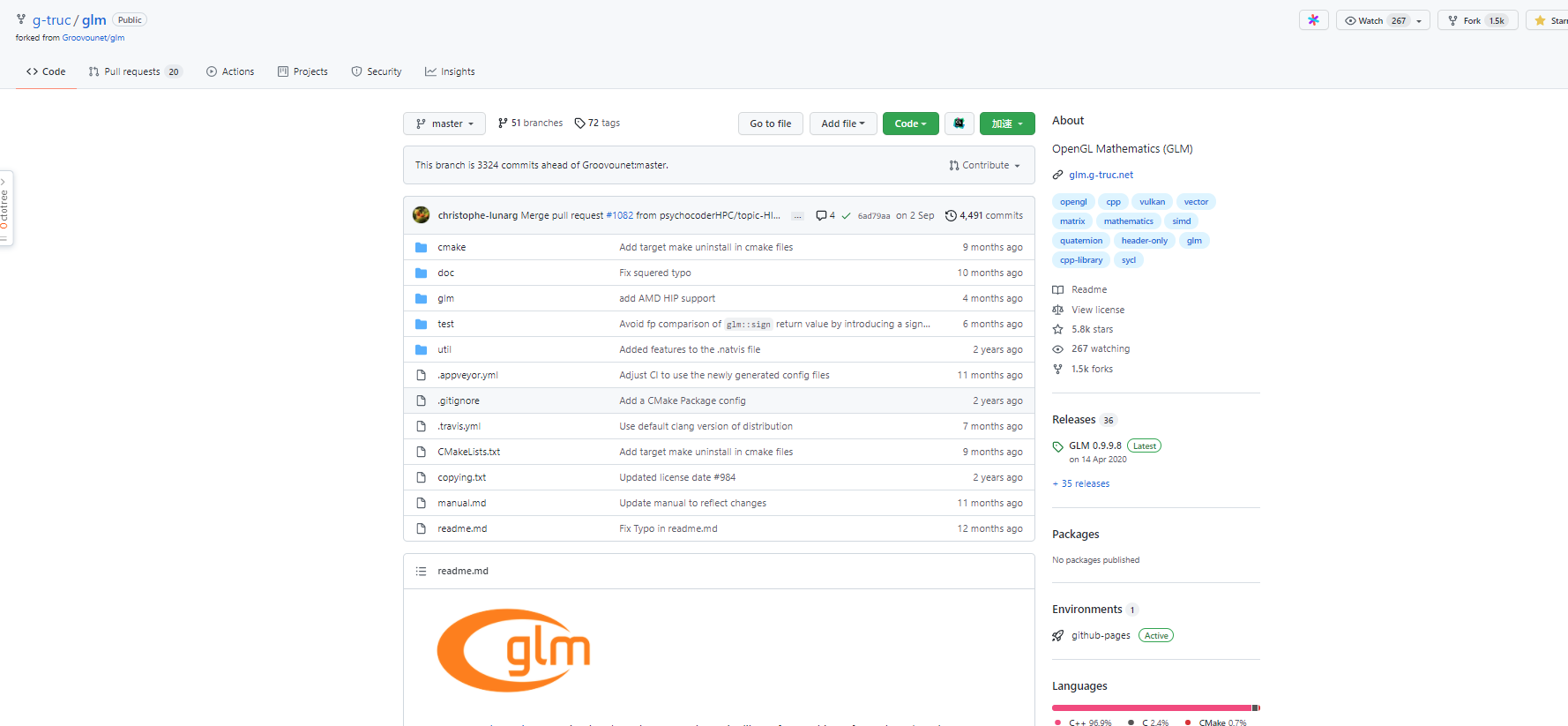Open the Groovounet/glm parent repository link
The width and height of the screenshot is (1568, 726).
[x=93, y=38]
